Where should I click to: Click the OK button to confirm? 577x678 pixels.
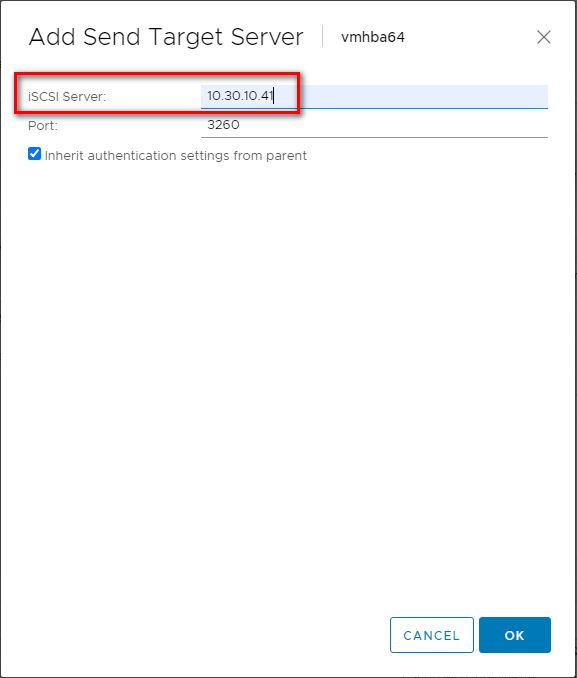515,635
